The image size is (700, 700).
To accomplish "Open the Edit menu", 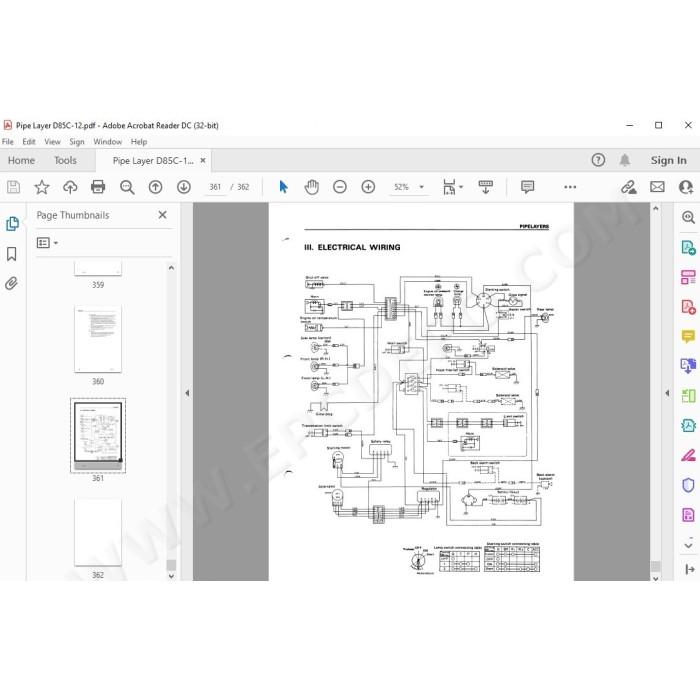I will [x=29, y=142].
